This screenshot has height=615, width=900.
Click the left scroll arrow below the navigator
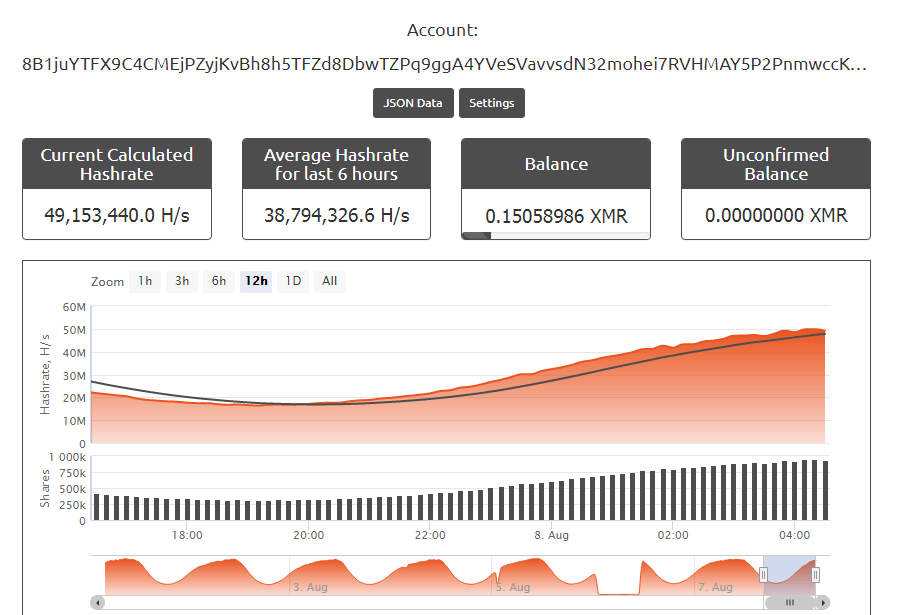click(x=96, y=602)
